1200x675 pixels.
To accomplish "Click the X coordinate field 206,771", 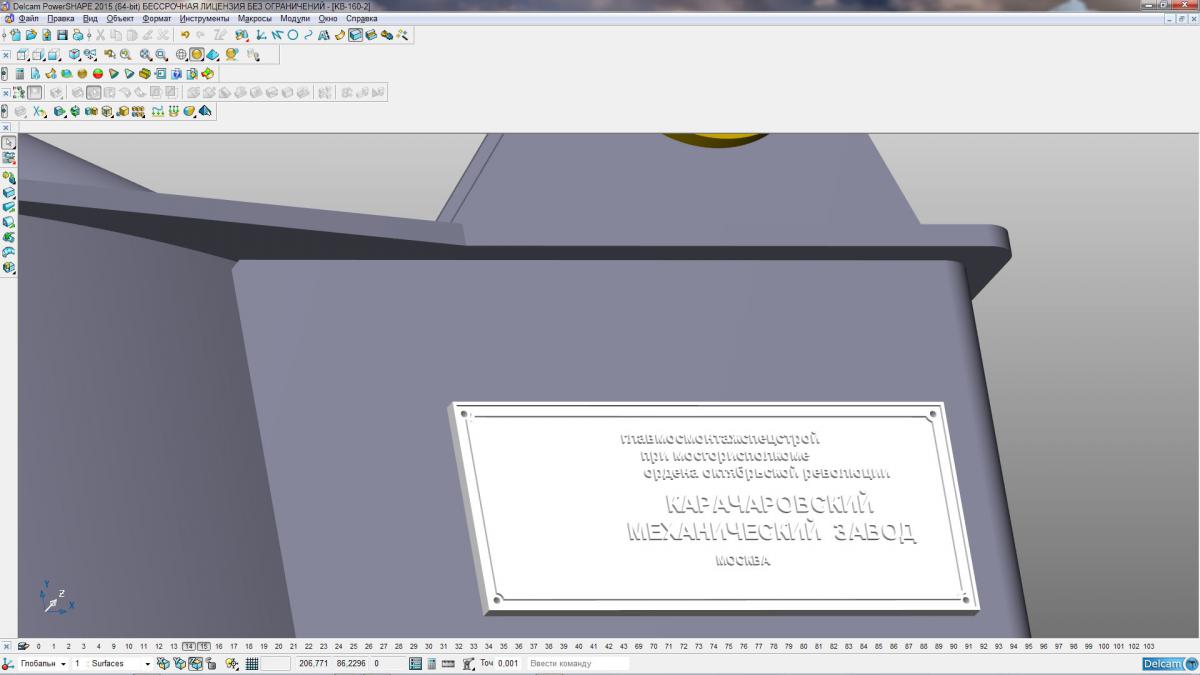I will [x=313, y=663].
